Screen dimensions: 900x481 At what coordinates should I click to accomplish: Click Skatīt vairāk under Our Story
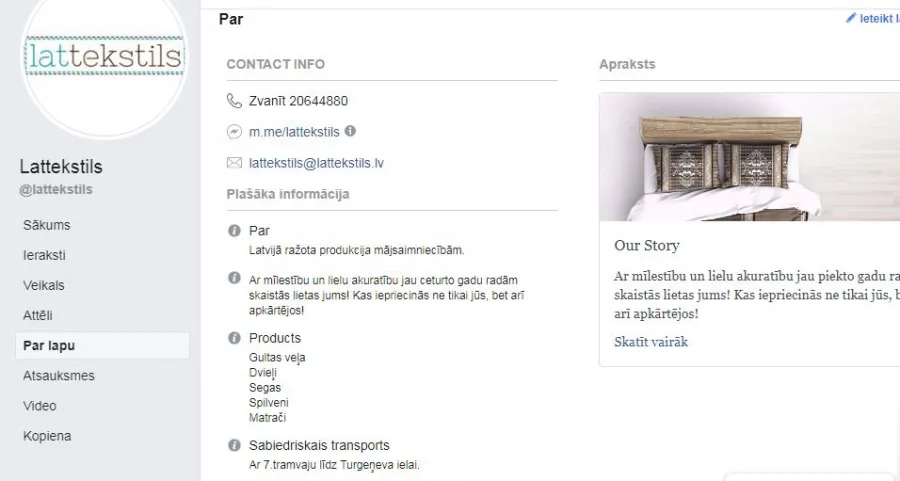651,342
